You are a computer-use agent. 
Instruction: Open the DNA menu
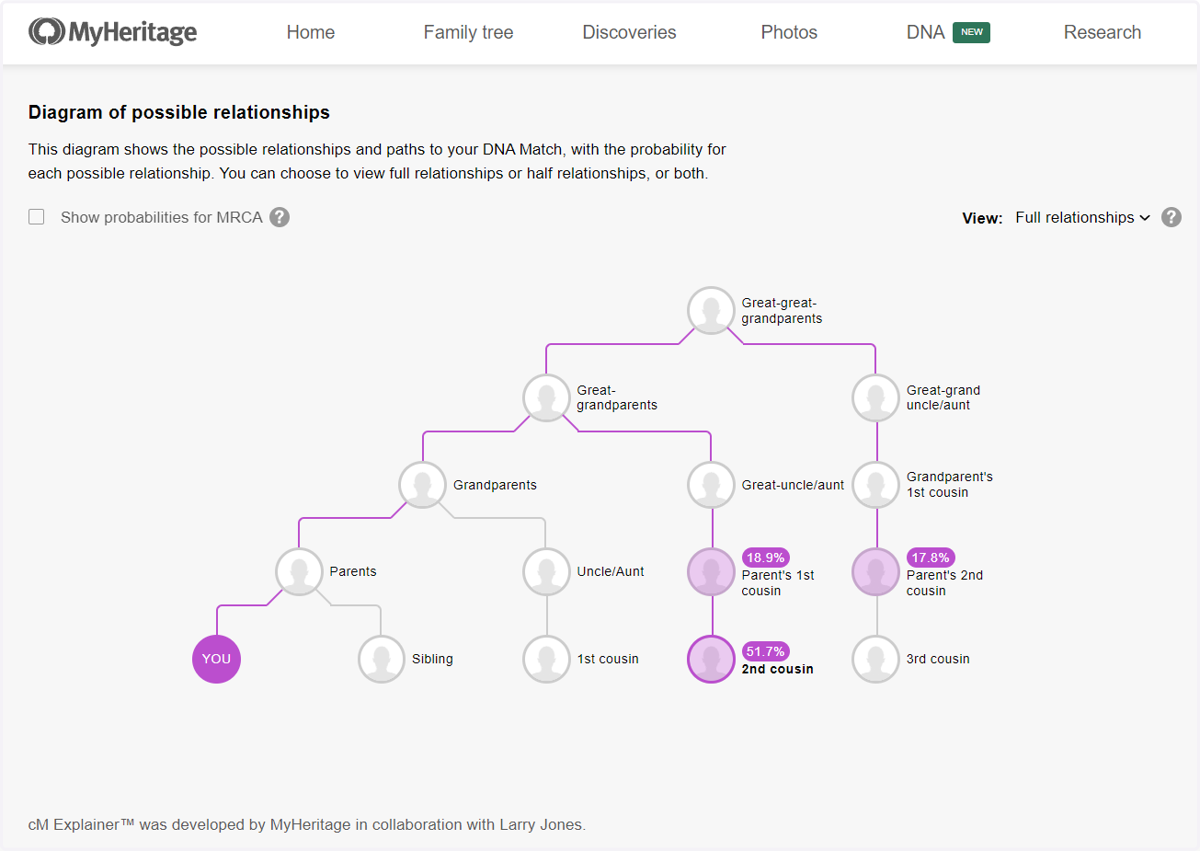tap(926, 32)
